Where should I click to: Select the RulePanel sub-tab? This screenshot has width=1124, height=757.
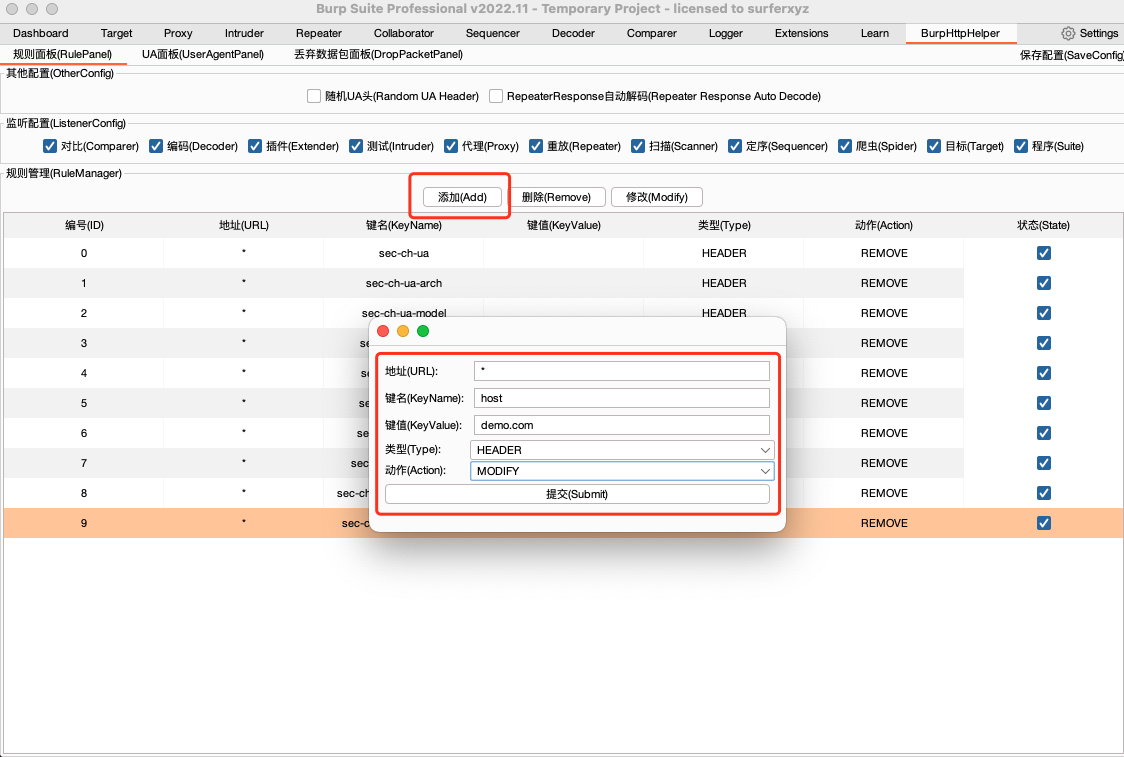click(62, 54)
